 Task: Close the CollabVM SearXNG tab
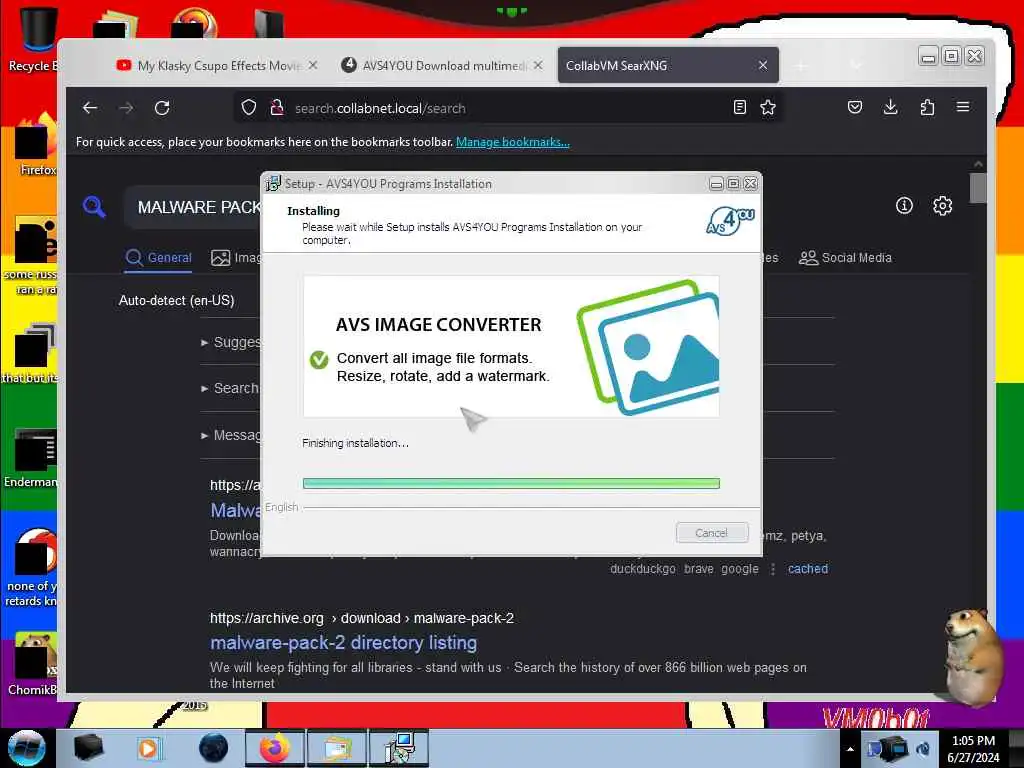click(763, 65)
